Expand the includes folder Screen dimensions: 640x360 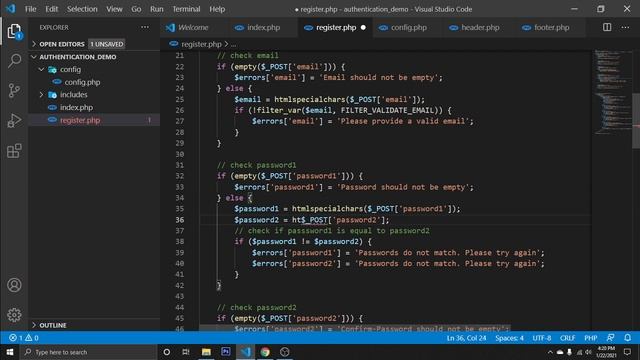coord(41,95)
